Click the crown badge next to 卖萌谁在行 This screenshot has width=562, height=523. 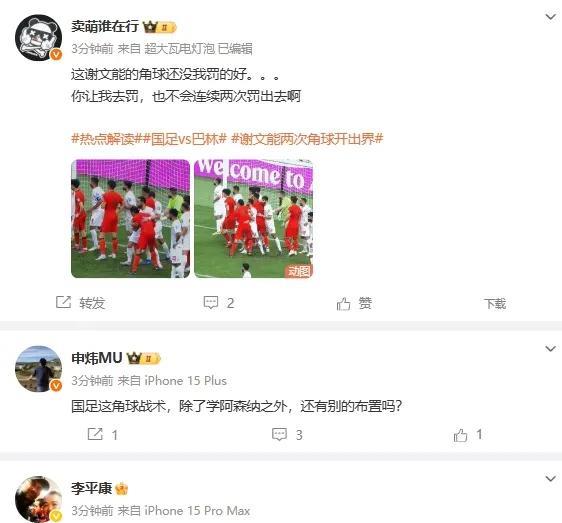(x=159, y=27)
